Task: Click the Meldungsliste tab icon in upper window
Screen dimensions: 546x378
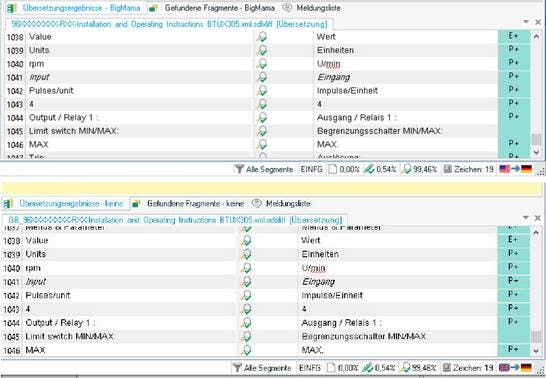Action: pyautogui.click(x=287, y=8)
